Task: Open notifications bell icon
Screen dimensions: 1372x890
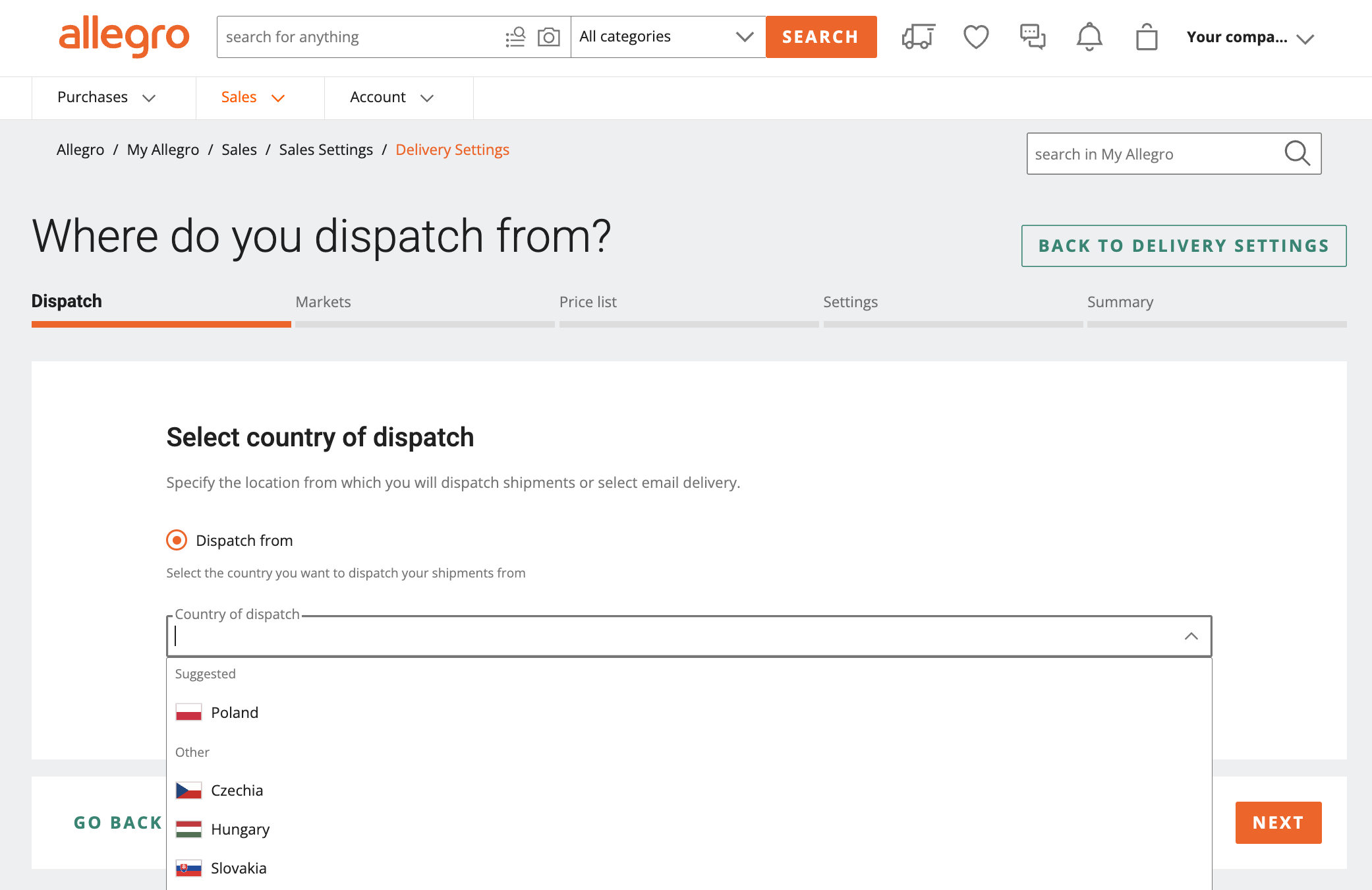Action: [x=1089, y=37]
